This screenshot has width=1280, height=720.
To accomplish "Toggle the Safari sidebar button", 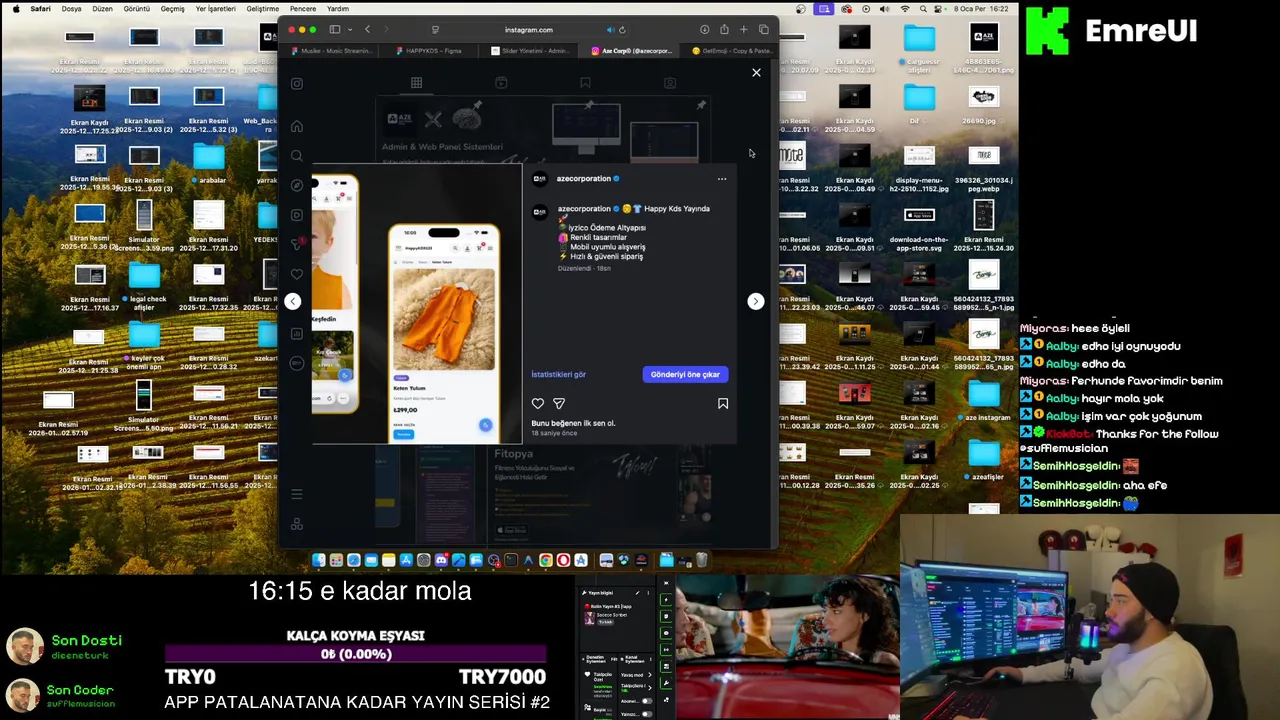I will (x=335, y=30).
